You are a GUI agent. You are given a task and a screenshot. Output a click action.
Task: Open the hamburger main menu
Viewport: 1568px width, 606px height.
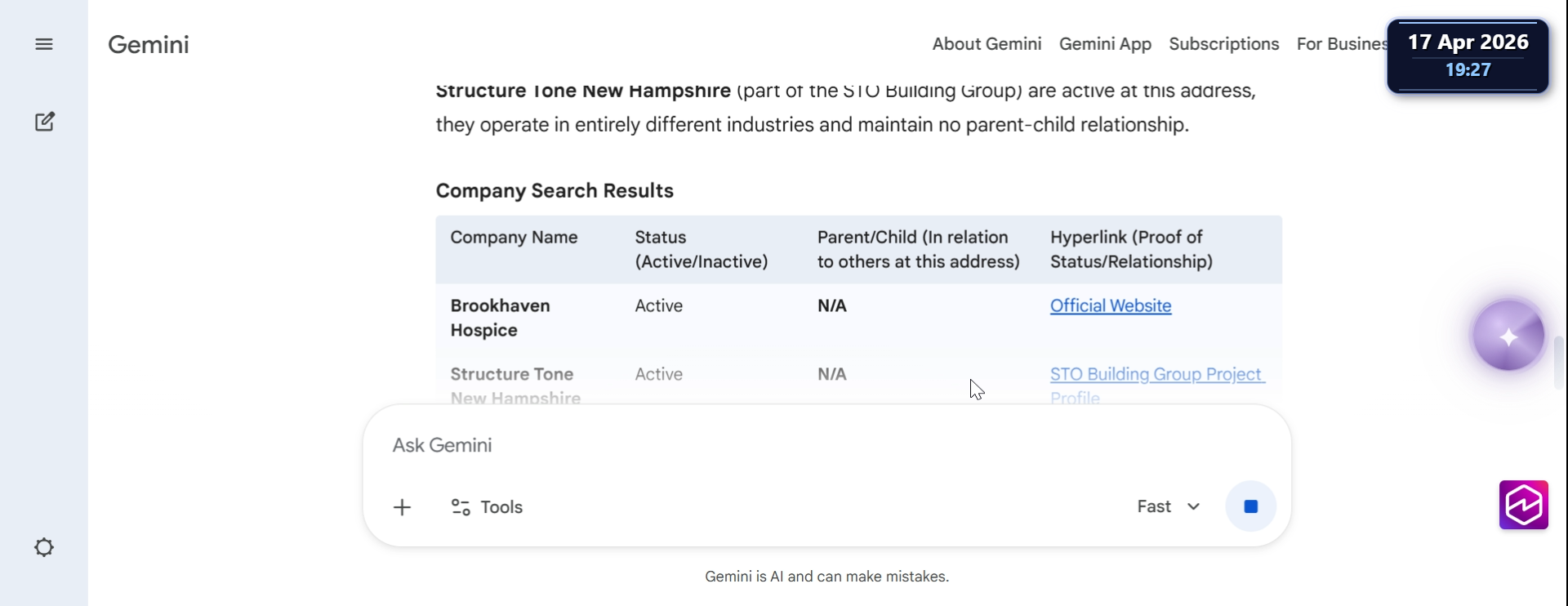44,44
